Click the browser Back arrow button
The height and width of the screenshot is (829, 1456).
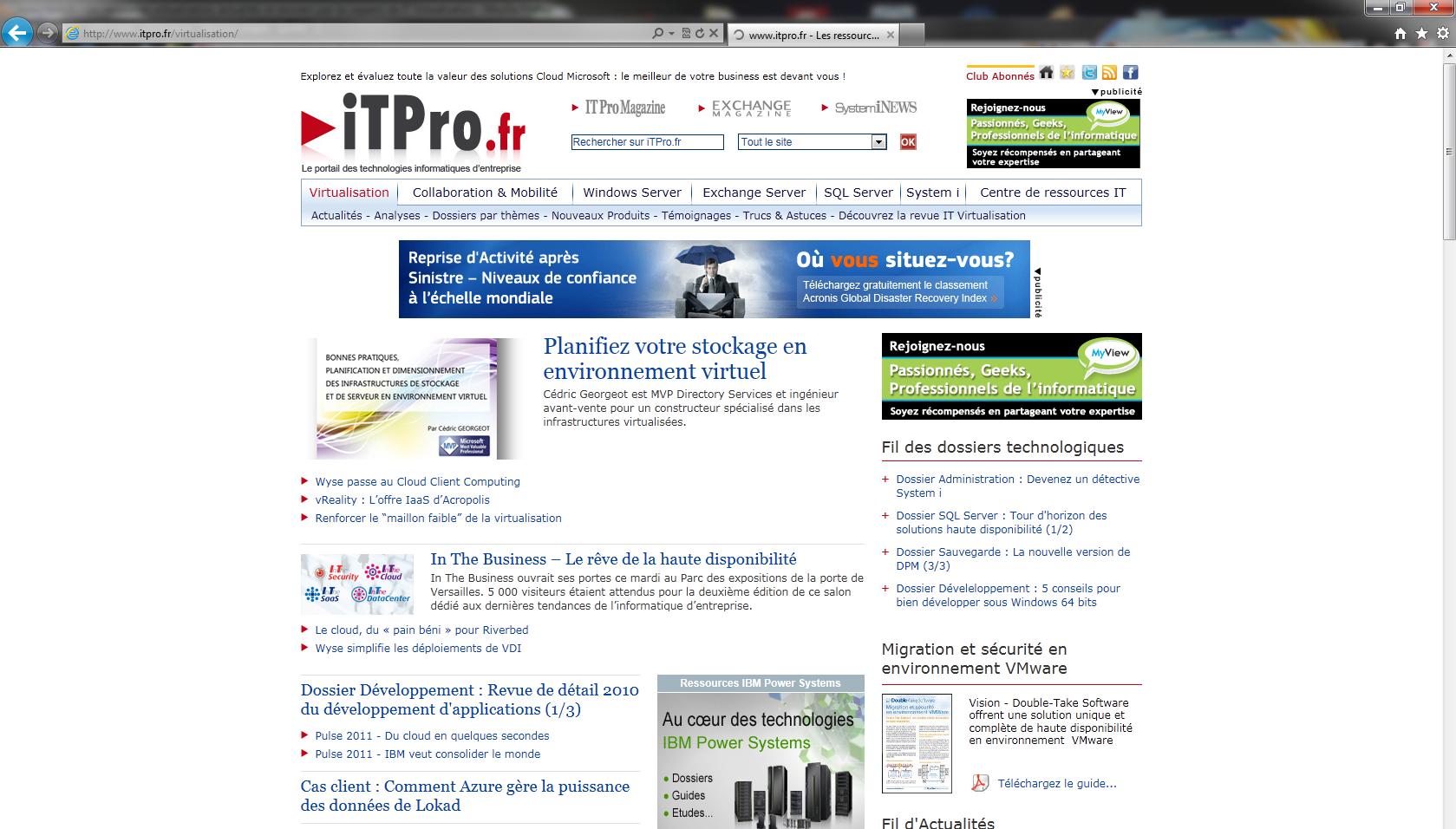17,33
